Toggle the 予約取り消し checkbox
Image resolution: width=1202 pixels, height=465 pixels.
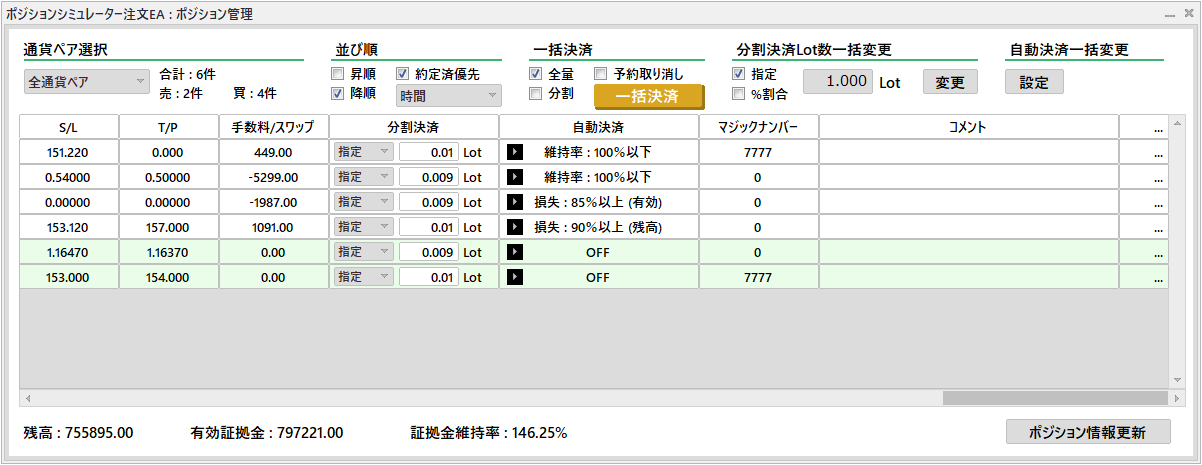coord(601,74)
